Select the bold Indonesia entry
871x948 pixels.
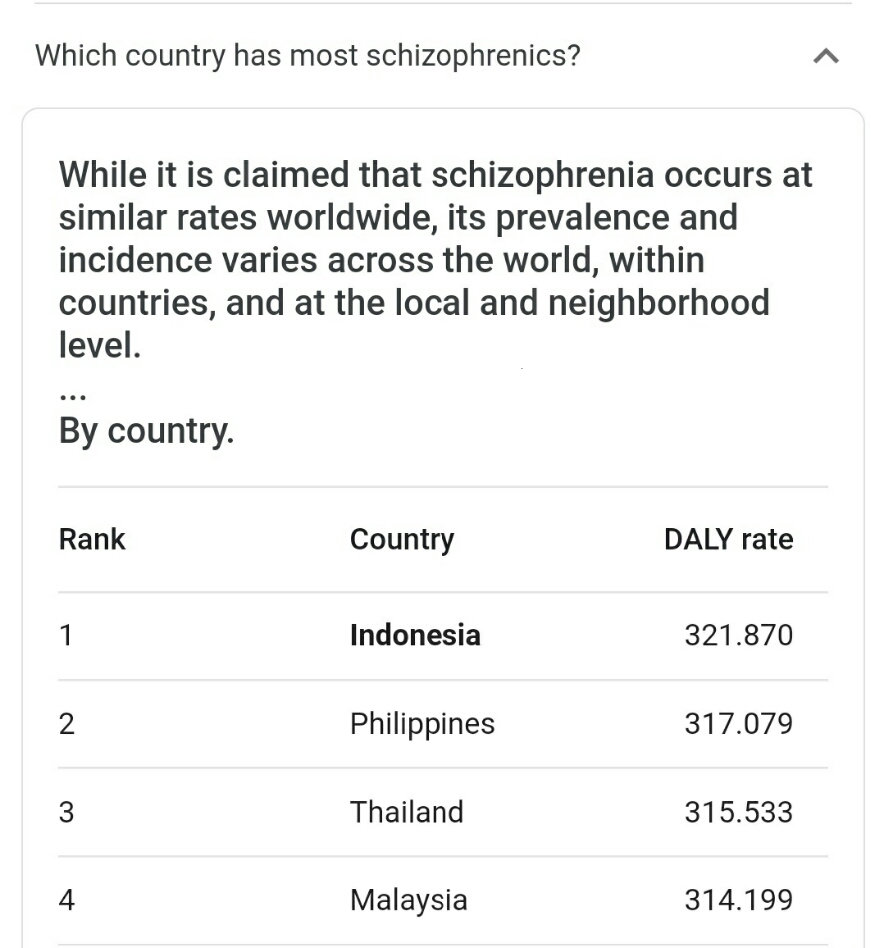pos(415,635)
